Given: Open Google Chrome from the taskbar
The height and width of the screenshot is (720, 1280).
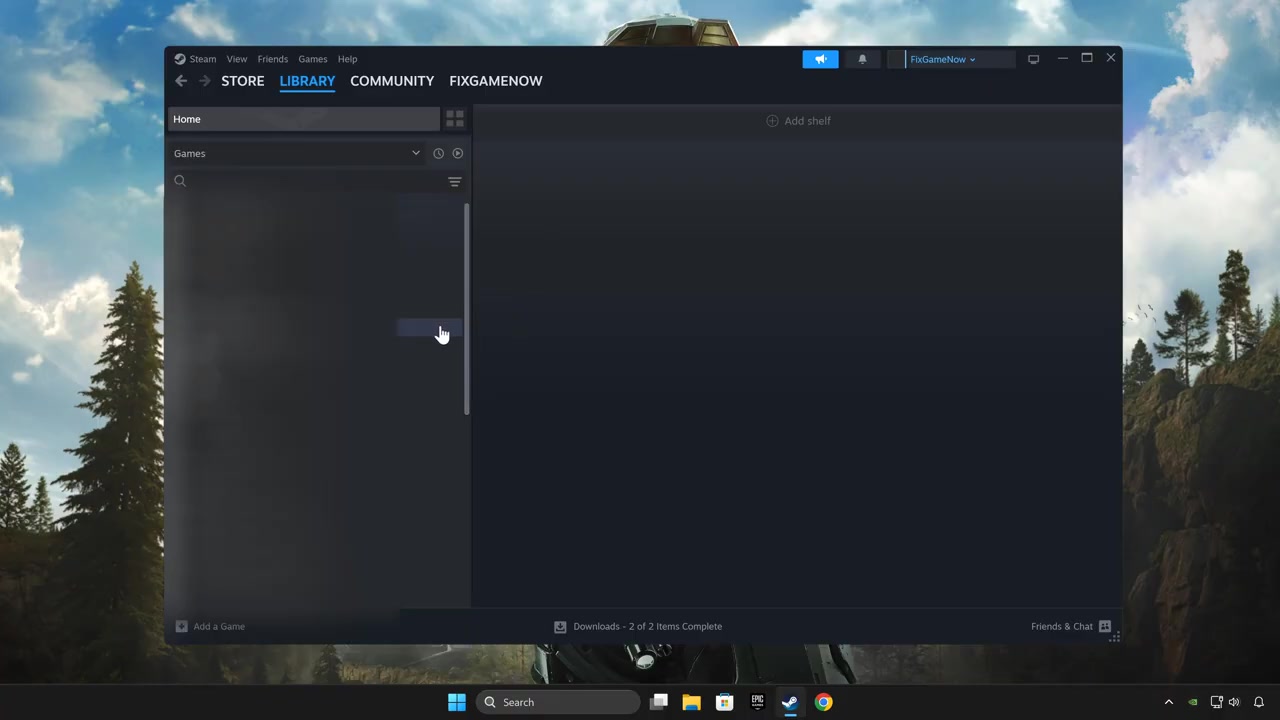Looking at the screenshot, I should tap(823, 702).
